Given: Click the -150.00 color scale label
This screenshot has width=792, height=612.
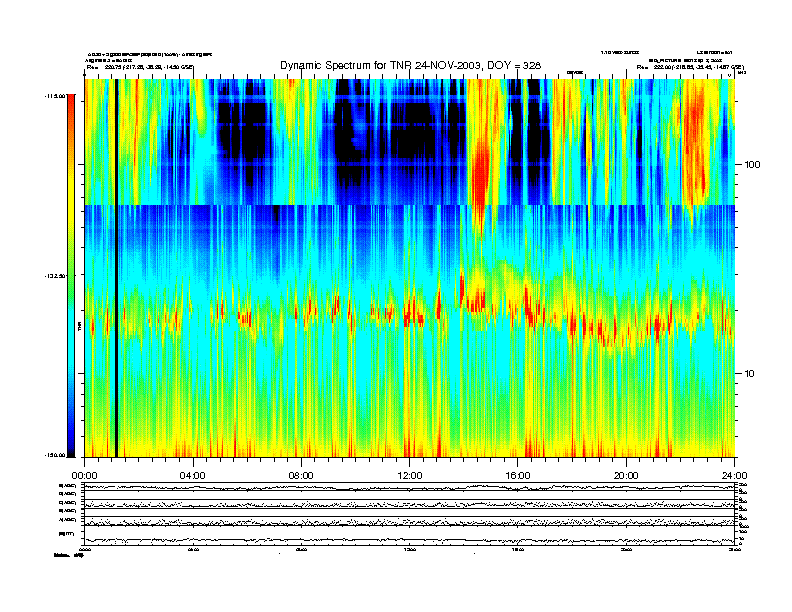Looking at the screenshot, I should (x=56, y=455).
